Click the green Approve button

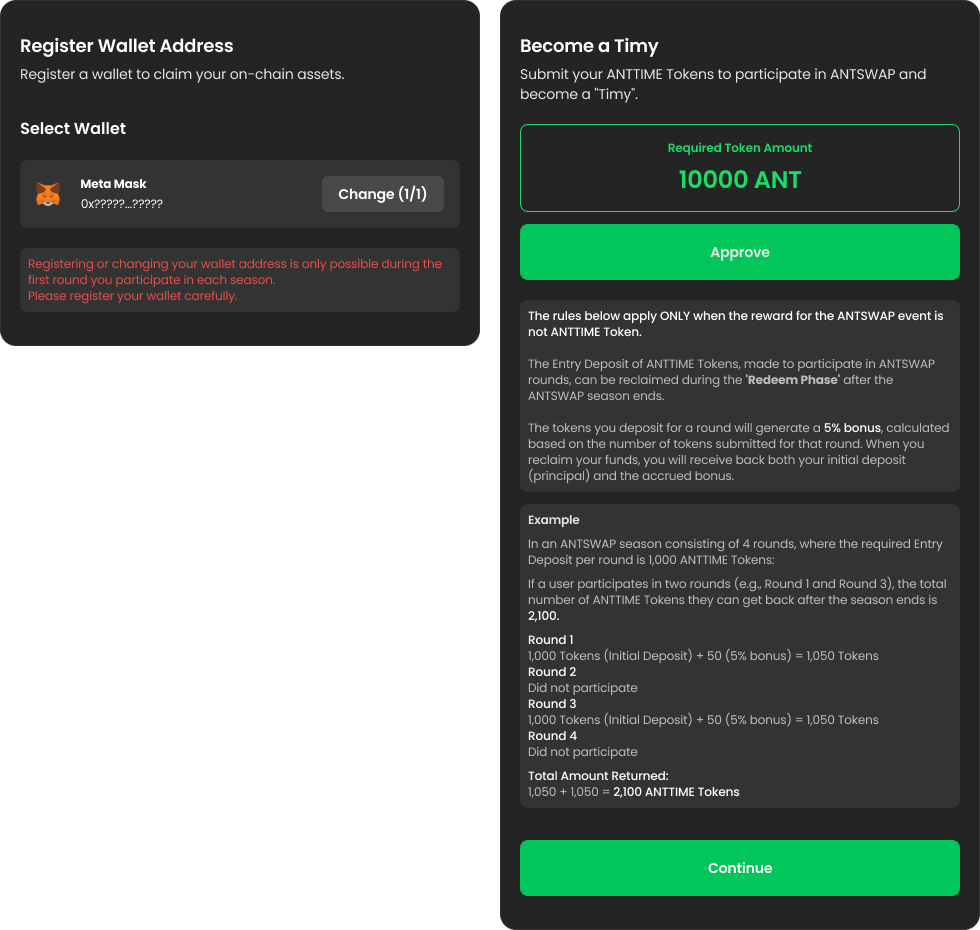point(739,252)
